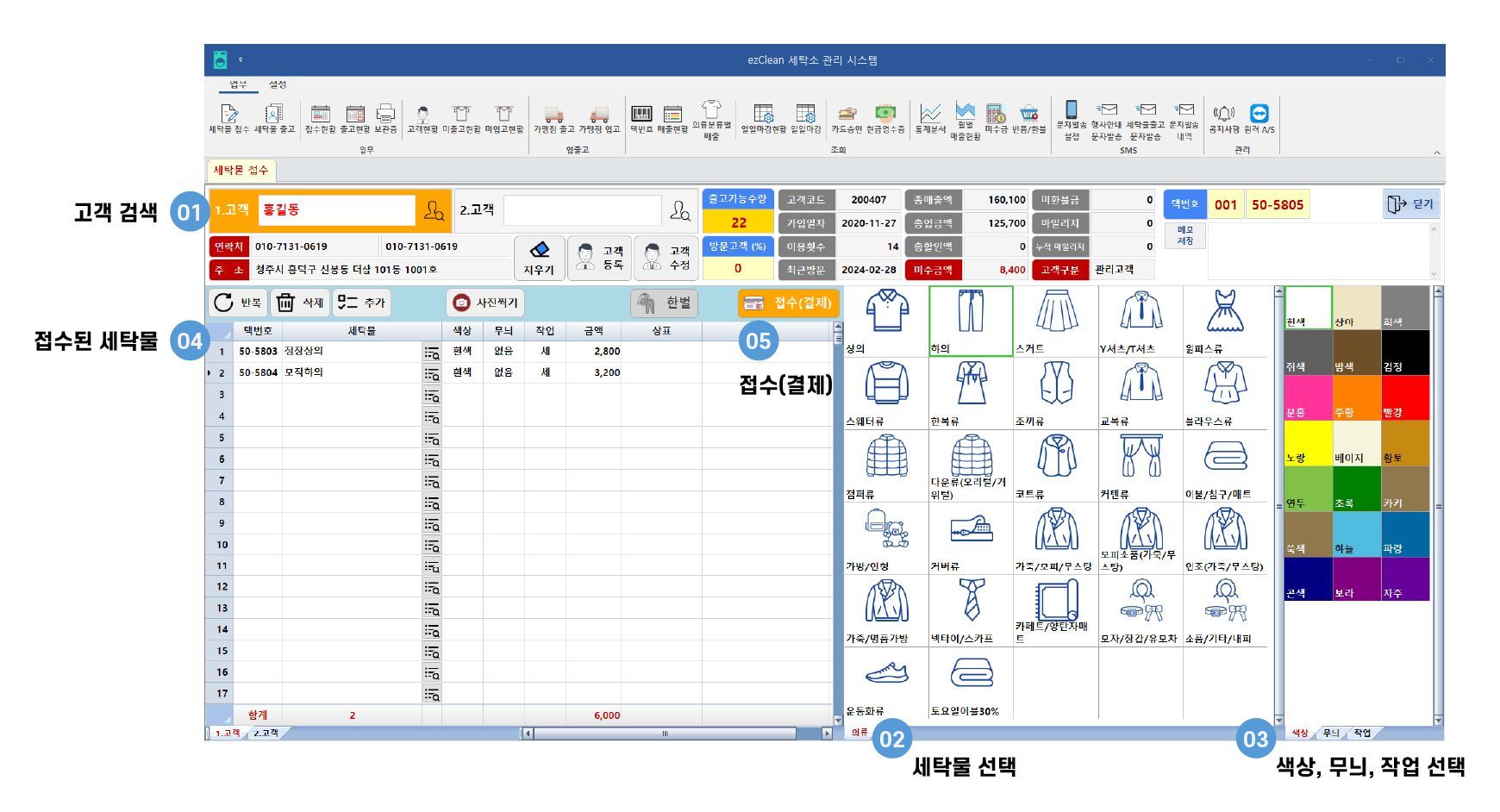Select the 넥타이/스카프 icon
Image resolution: width=1500 pixels, height=812 pixels.
click(971, 611)
